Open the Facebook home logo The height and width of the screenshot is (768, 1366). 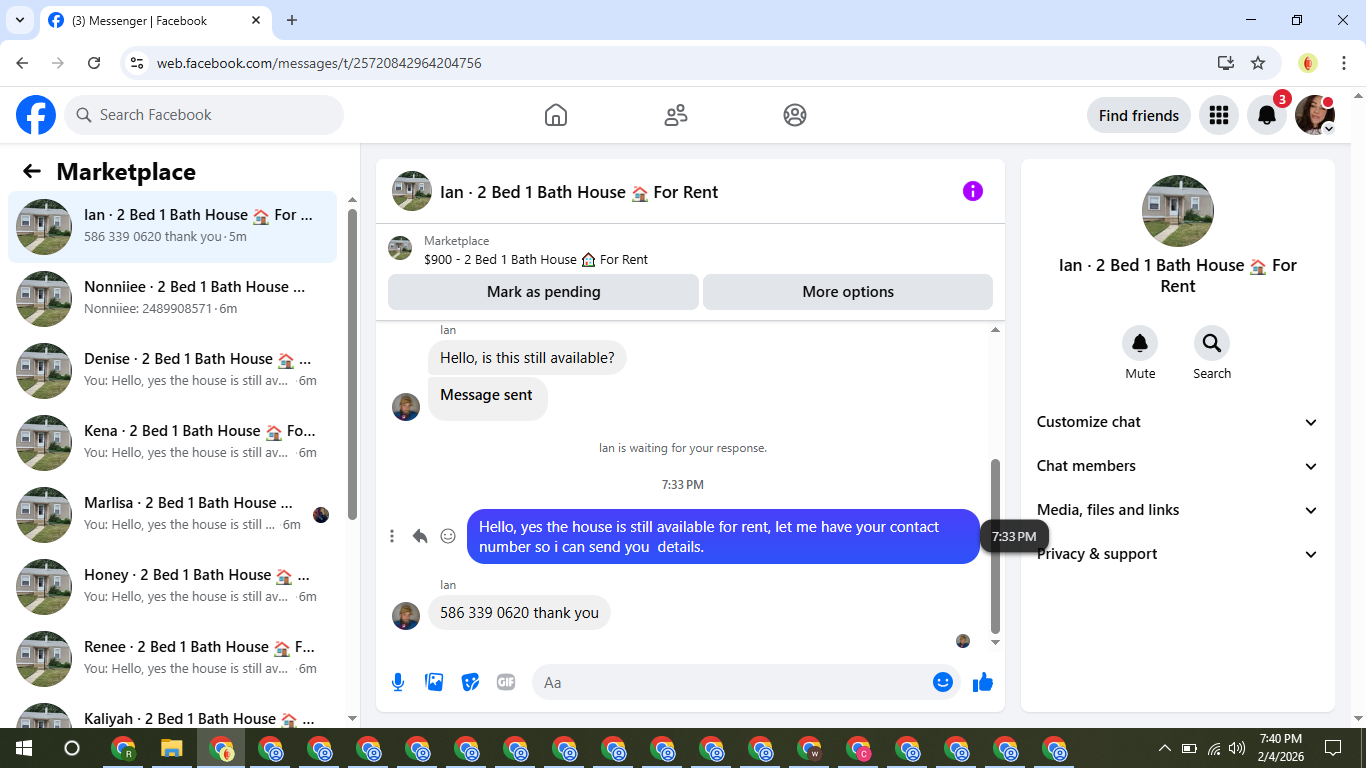pos(36,115)
